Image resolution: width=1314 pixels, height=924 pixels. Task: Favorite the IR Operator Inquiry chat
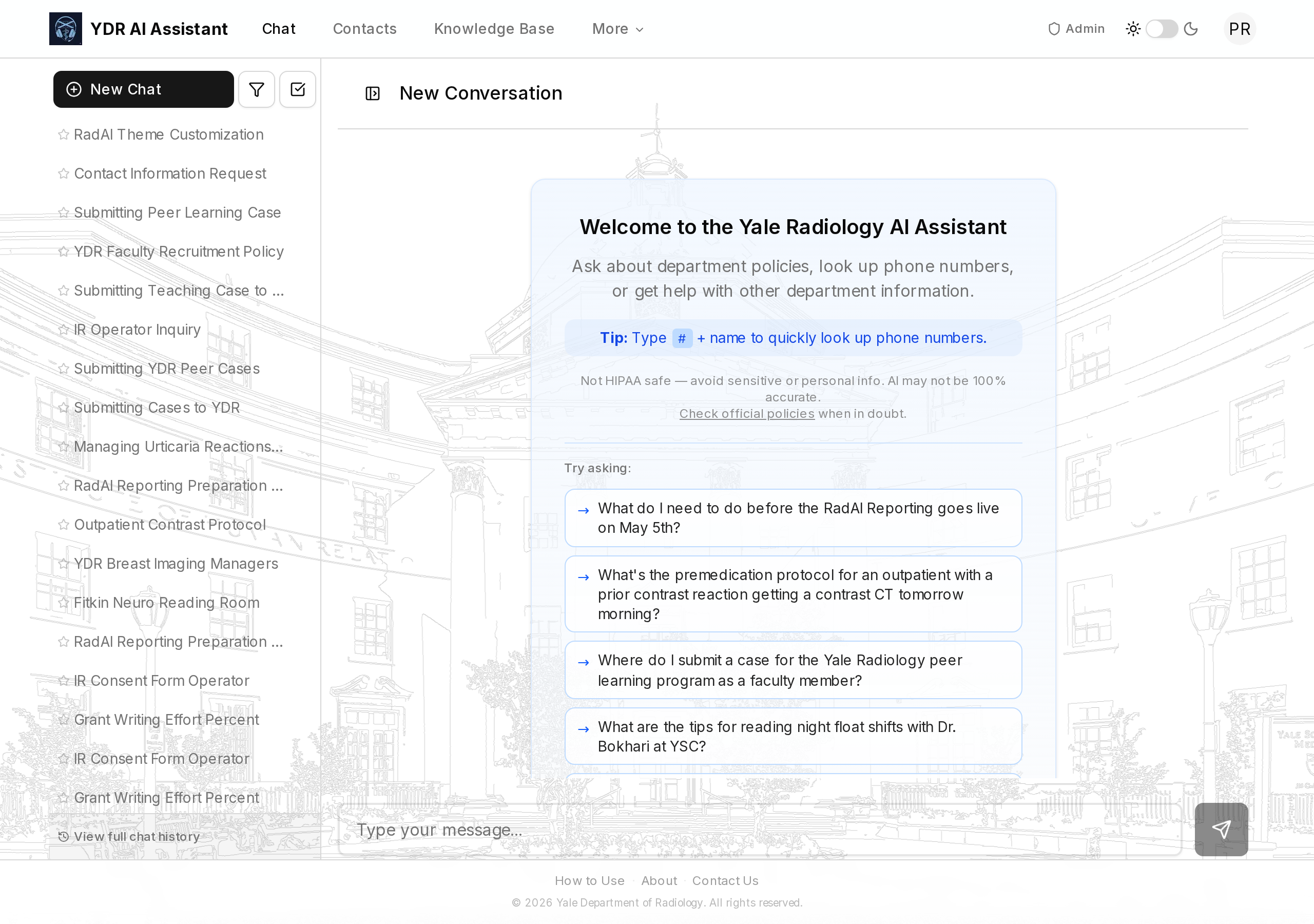[64, 330]
